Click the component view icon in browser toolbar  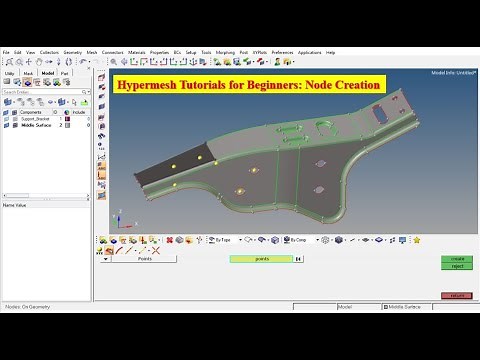27,82
